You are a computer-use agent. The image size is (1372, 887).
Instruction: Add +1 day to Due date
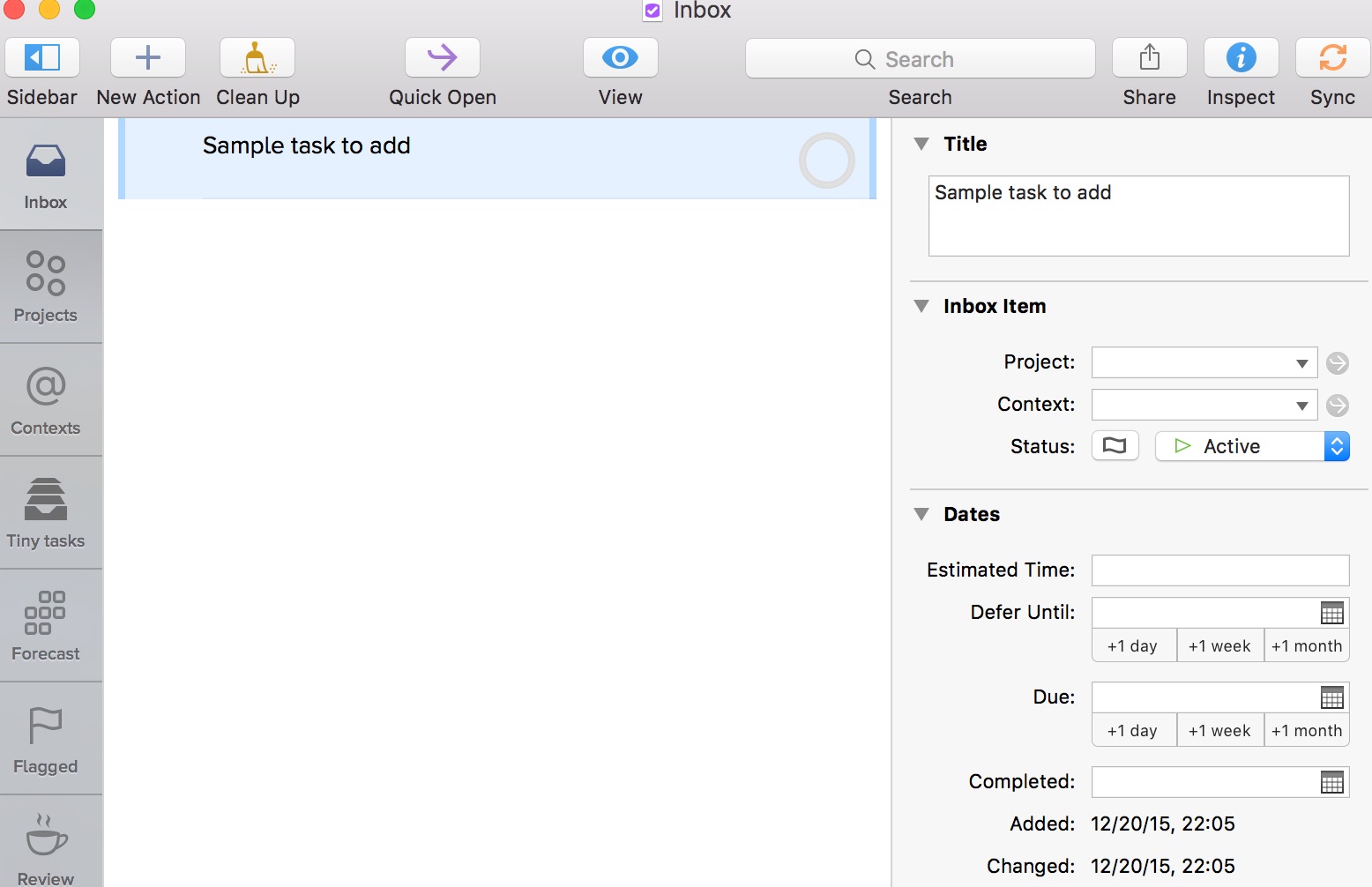1134,730
